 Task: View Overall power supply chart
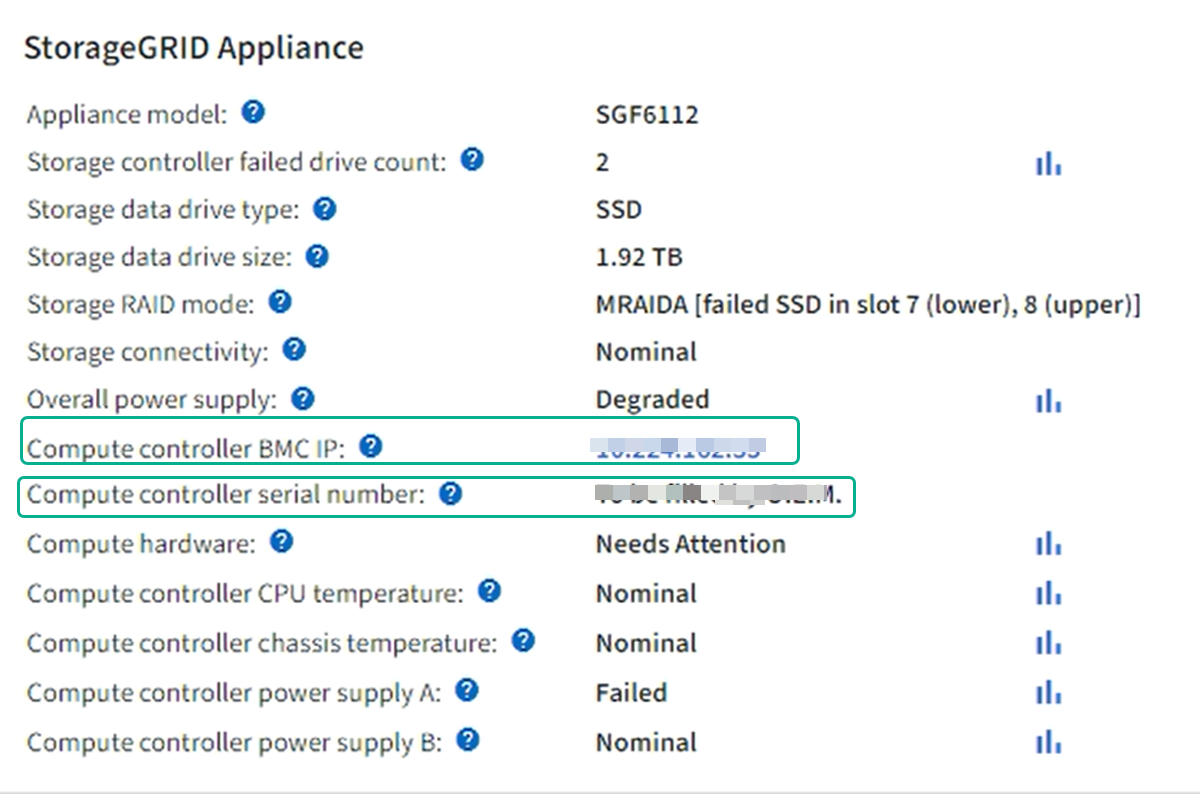[x=1048, y=401]
